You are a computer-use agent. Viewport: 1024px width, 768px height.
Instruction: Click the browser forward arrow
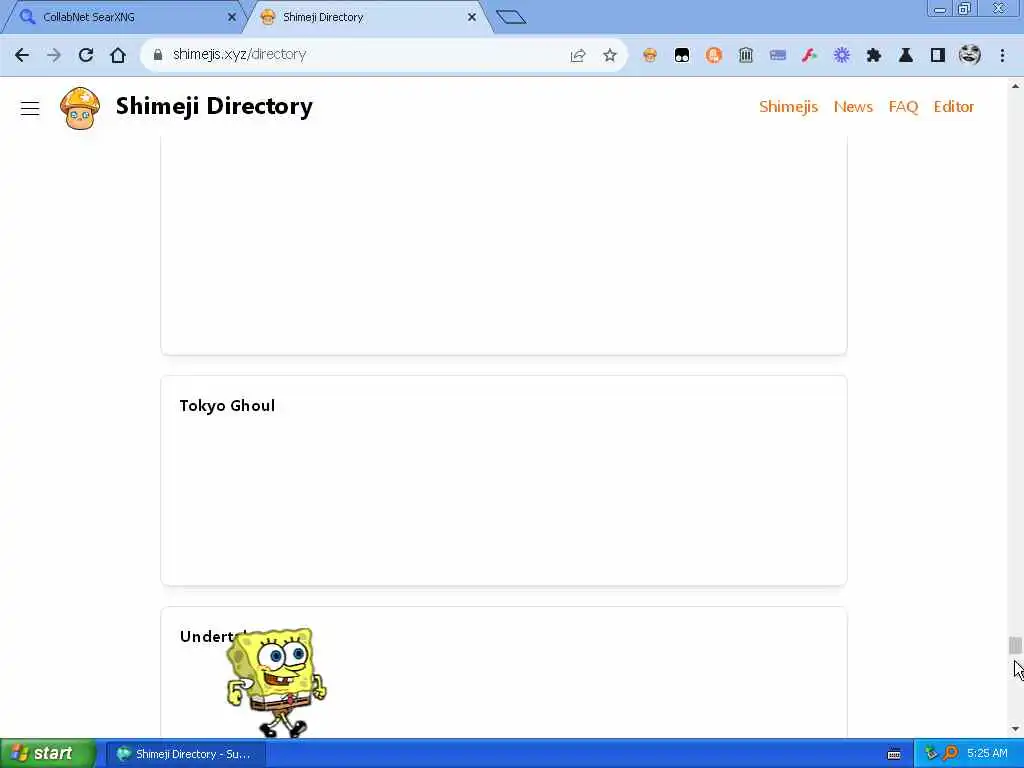point(54,55)
